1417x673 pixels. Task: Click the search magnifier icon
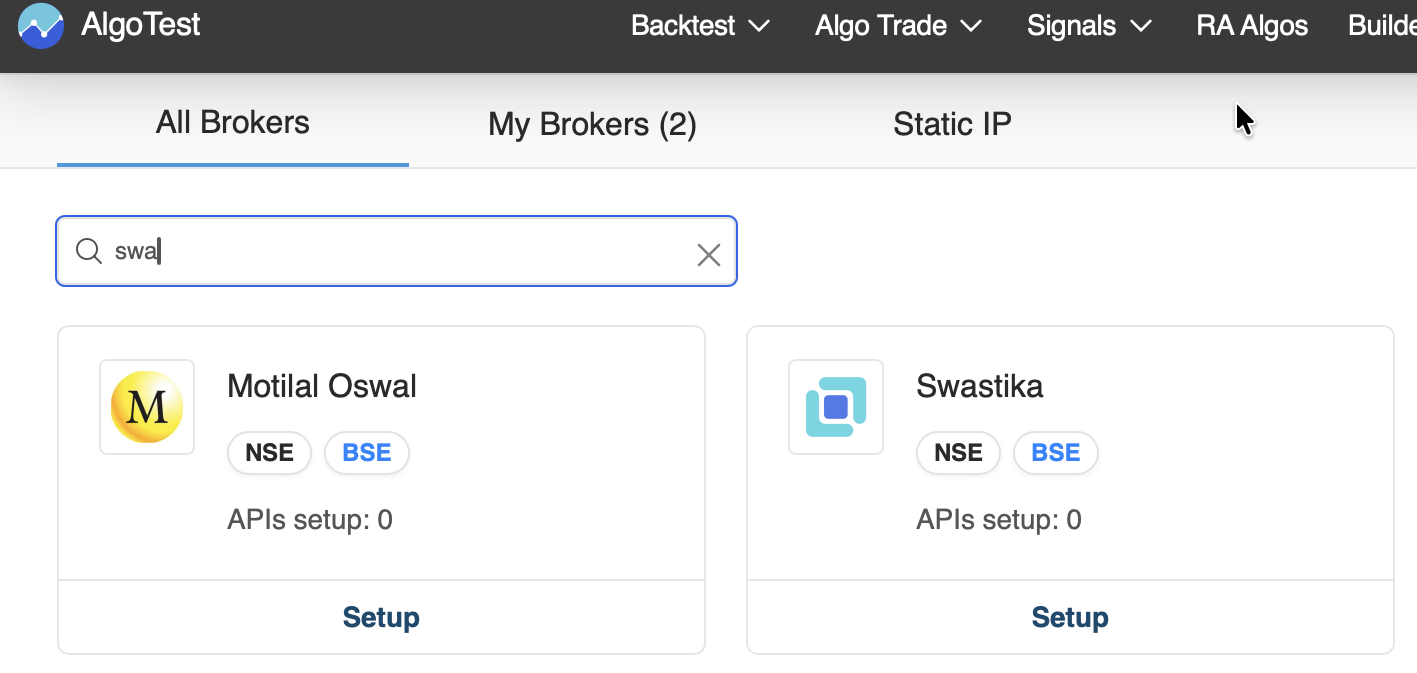[89, 252]
